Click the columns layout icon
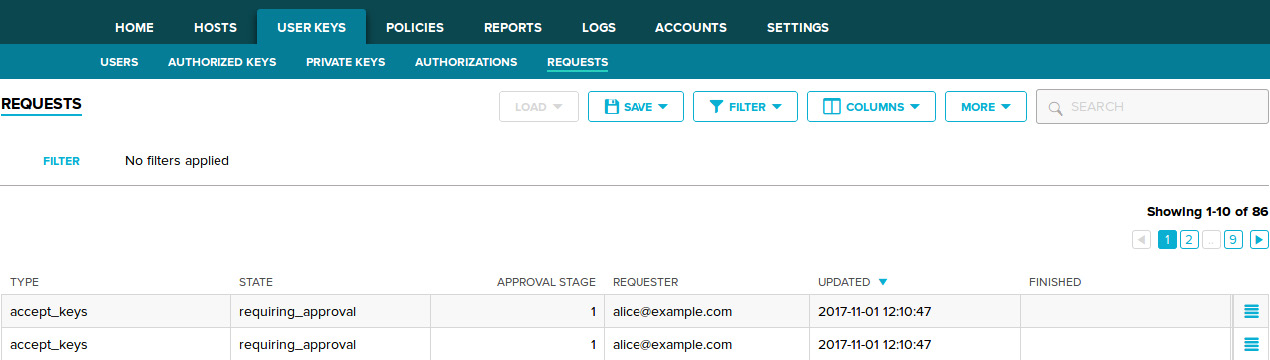1270x360 pixels. 831,107
